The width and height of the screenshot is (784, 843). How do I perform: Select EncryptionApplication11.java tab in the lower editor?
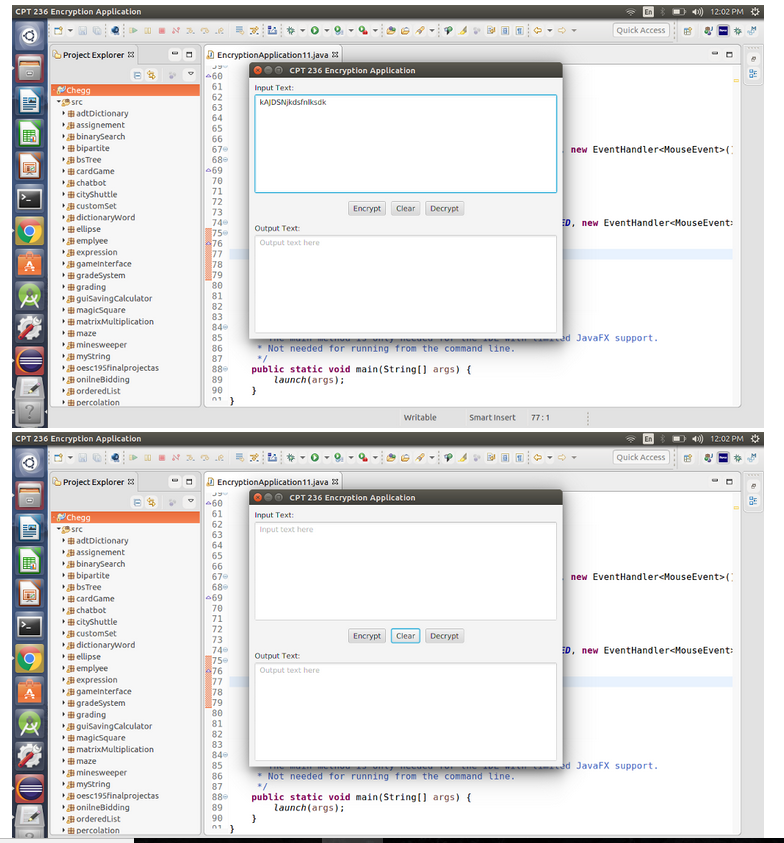(x=273, y=482)
